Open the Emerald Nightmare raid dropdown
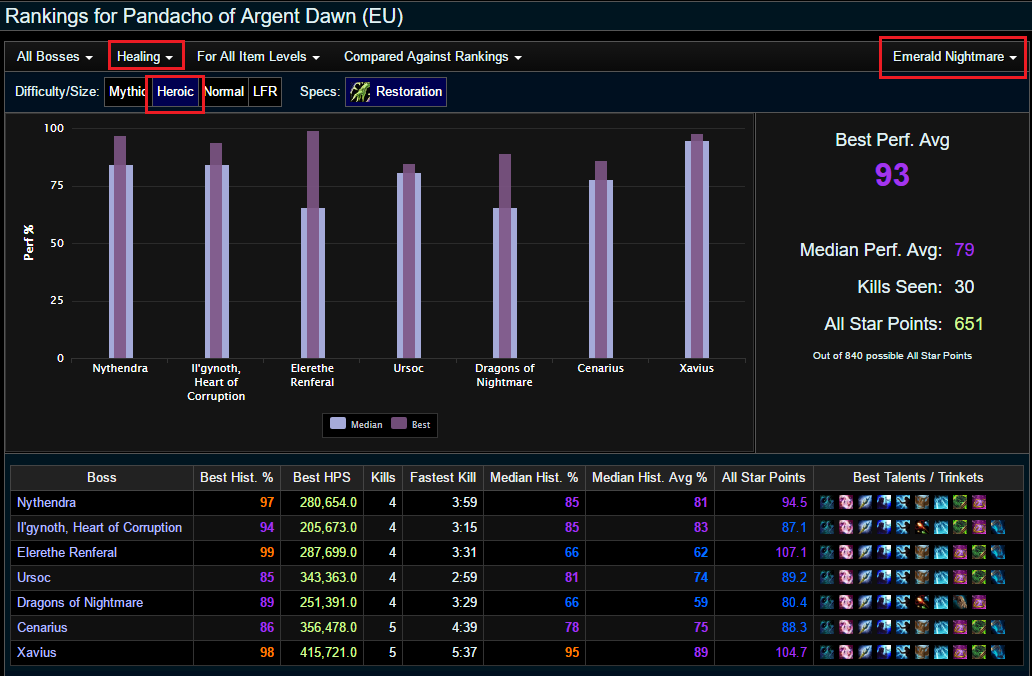 (x=954, y=57)
